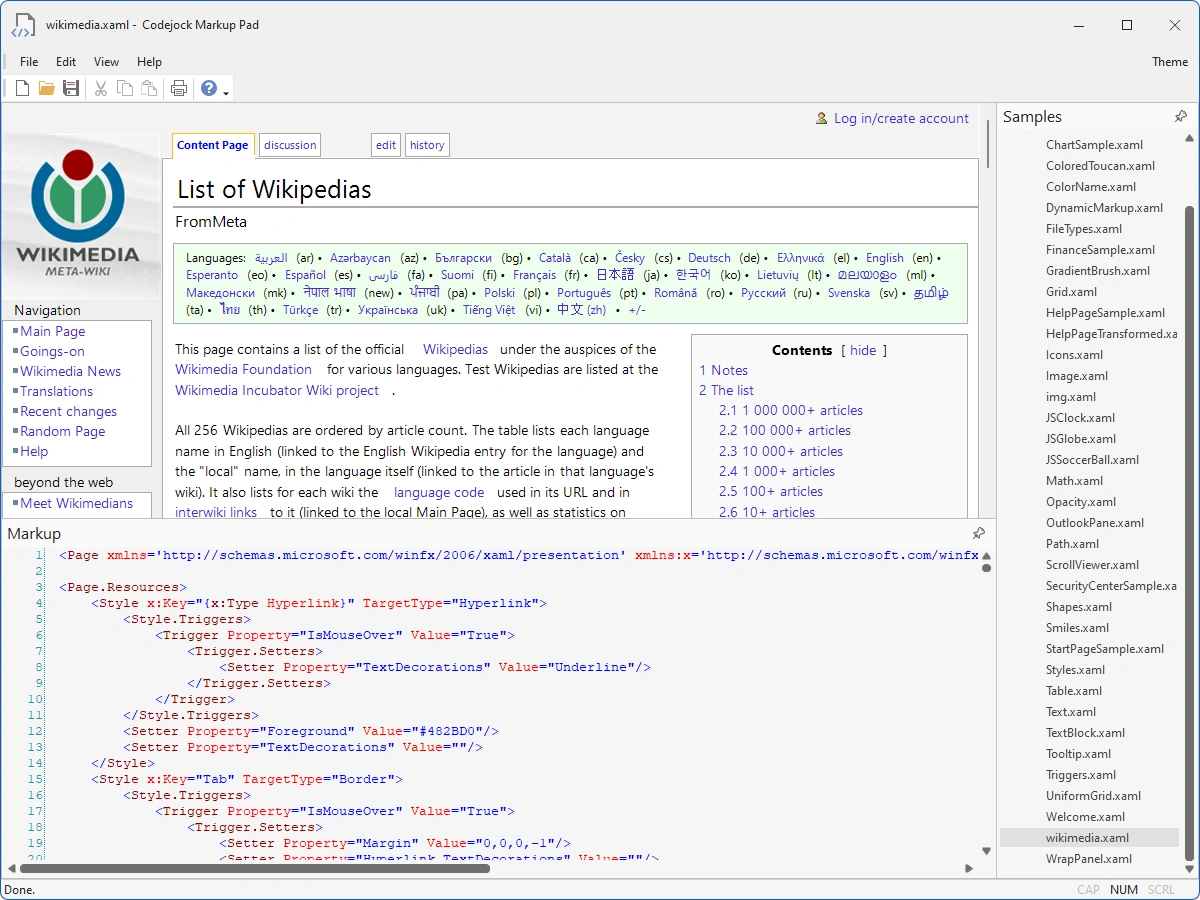
Task: Click the Markup scroll right arrow
Action: coord(969,869)
